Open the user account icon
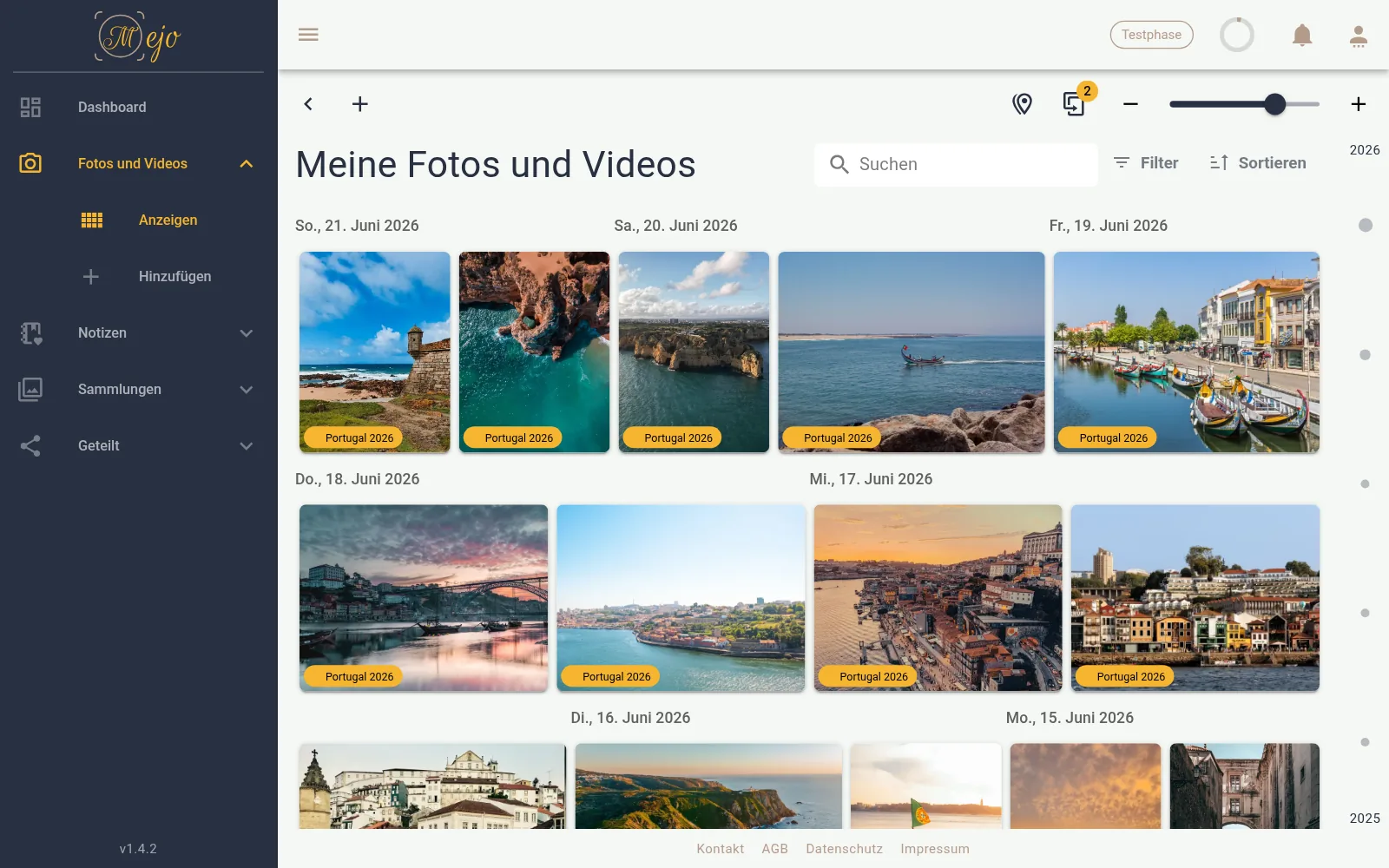The image size is (1389, 868). pos(1359,36)
